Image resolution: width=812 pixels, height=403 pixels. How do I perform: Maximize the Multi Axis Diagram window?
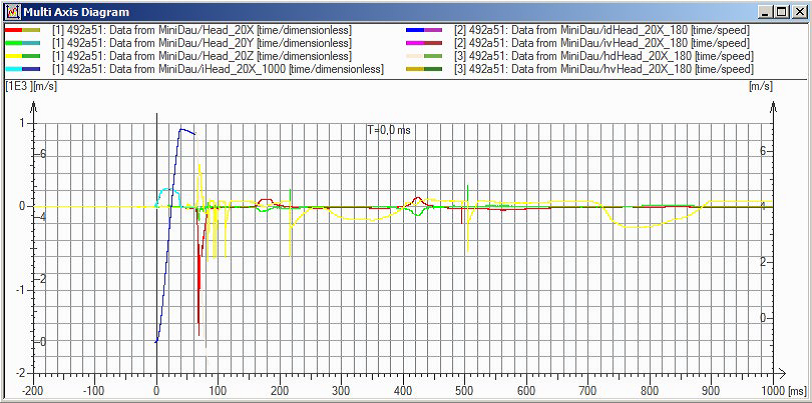click(782, 11)
